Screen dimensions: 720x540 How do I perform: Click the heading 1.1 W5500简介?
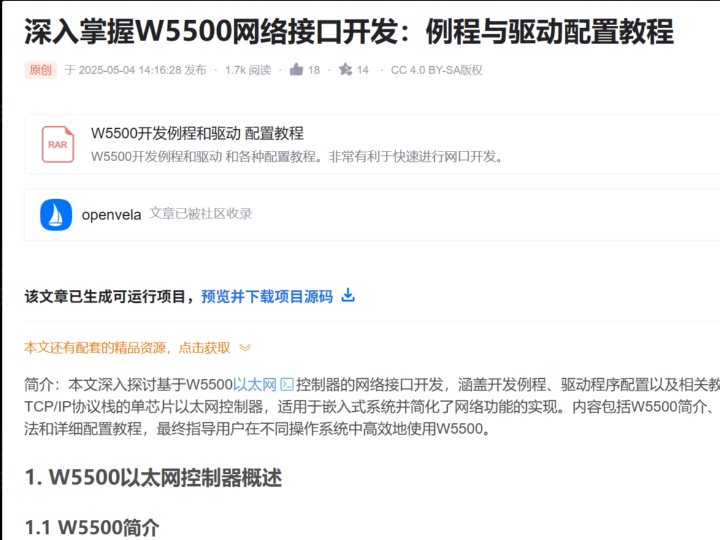(x=92, y=526)
